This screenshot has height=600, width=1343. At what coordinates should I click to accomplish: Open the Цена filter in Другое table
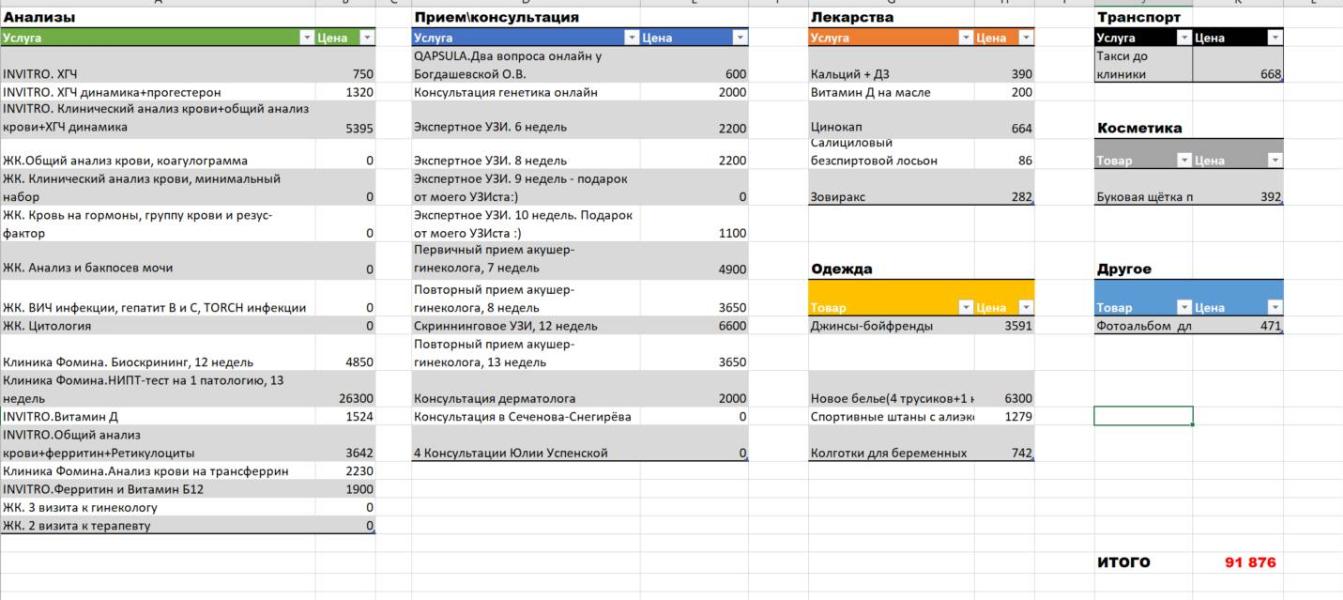click(1274, 306)
